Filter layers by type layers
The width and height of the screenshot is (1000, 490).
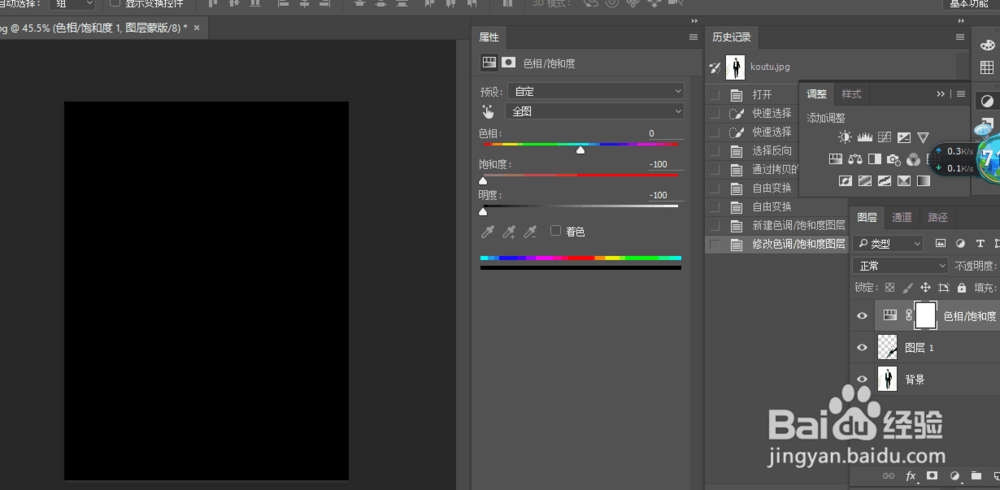980,243
